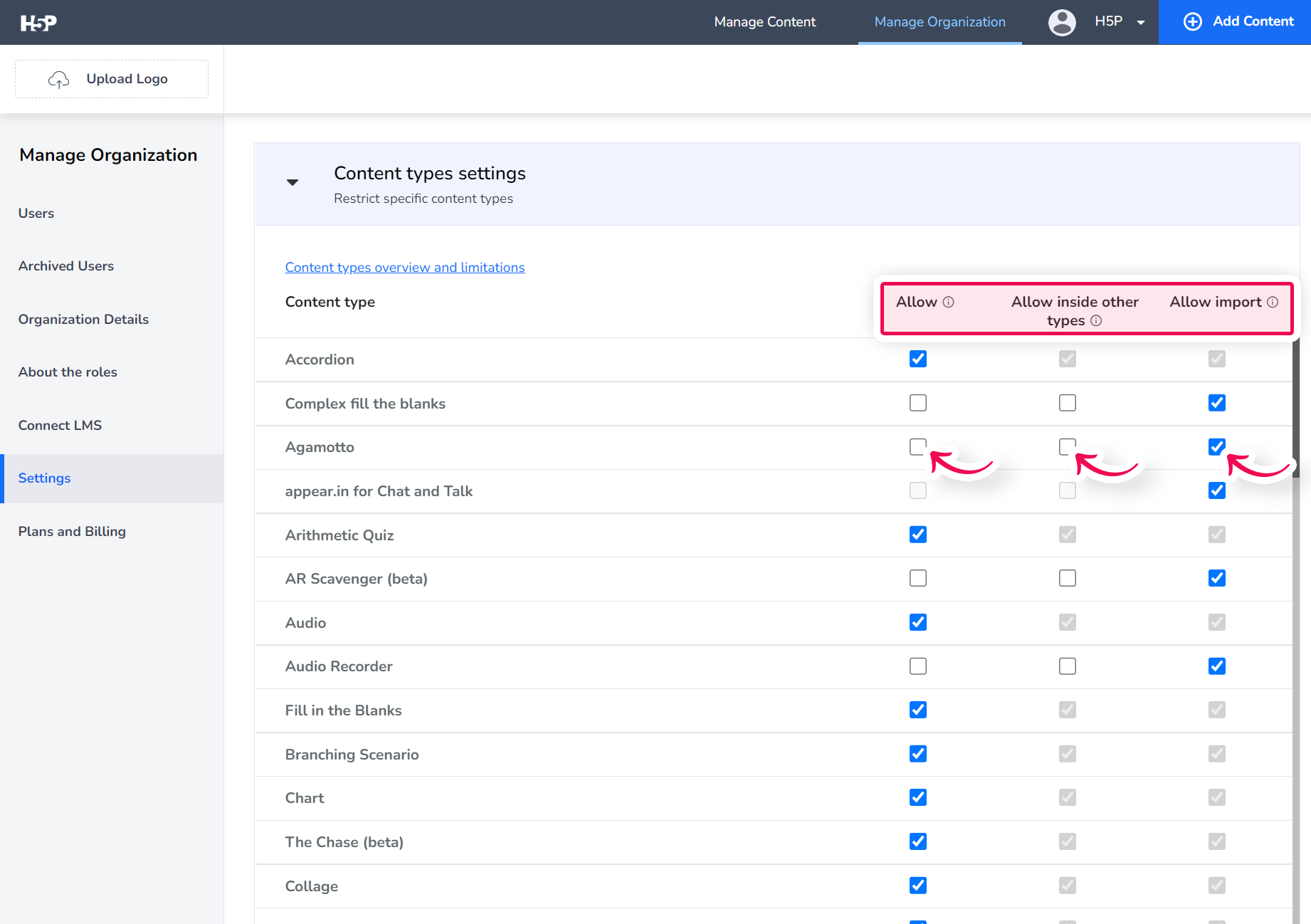This screenshot has width=1311, height=924.
Task: Open Connect LMS in sidebar
Action: click(60, 425)
